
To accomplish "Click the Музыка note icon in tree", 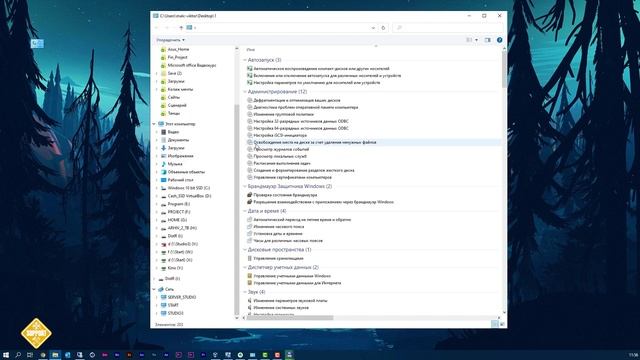I will pyautogui.click(x=163, y=164).
